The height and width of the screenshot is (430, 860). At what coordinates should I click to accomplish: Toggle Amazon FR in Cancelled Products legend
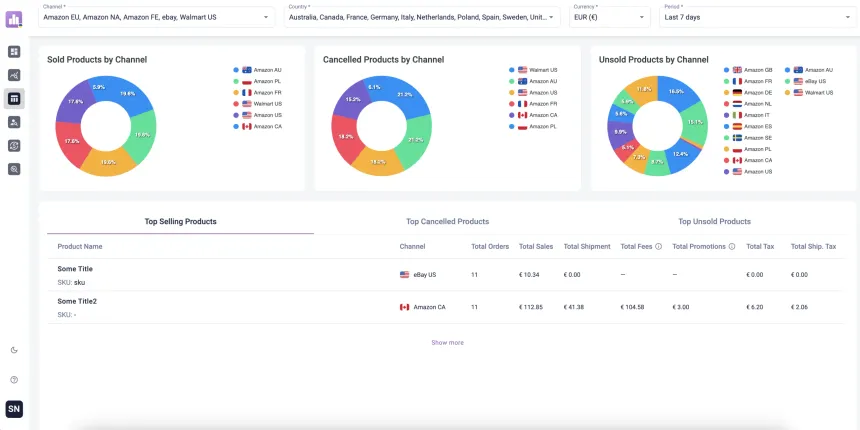click(x=533, y=104)
